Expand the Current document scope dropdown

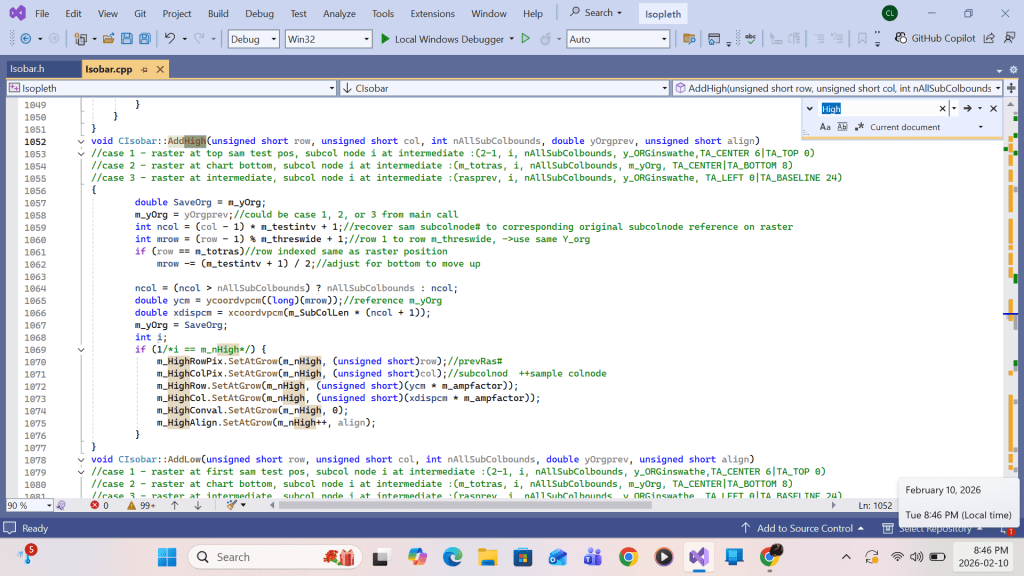point(980,127)
